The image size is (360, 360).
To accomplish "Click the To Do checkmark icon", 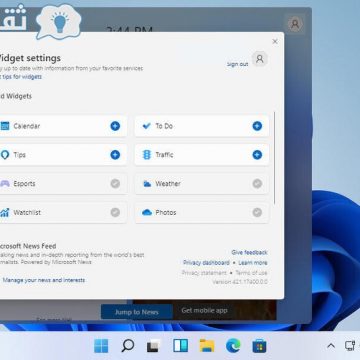I will click(x=146, y=126).
